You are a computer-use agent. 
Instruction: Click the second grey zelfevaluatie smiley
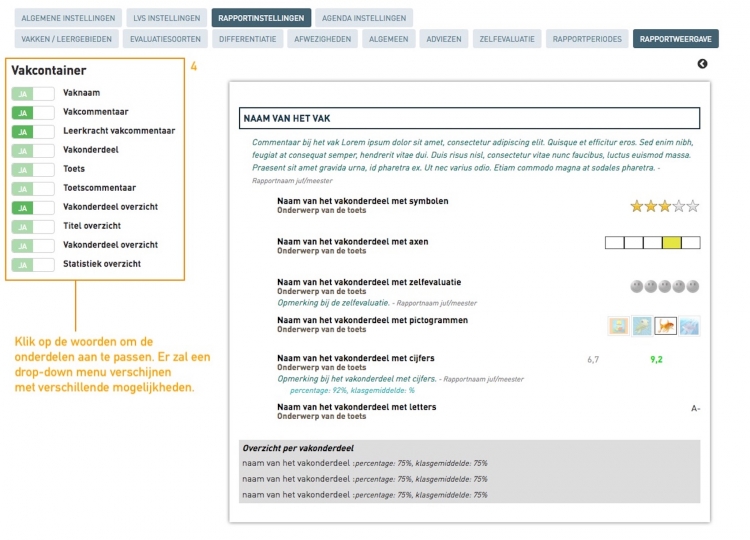tap(651, 287)
